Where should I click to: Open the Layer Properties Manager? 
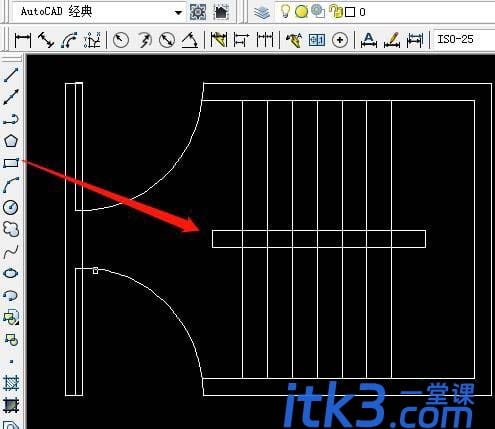(x=262, y=12)
